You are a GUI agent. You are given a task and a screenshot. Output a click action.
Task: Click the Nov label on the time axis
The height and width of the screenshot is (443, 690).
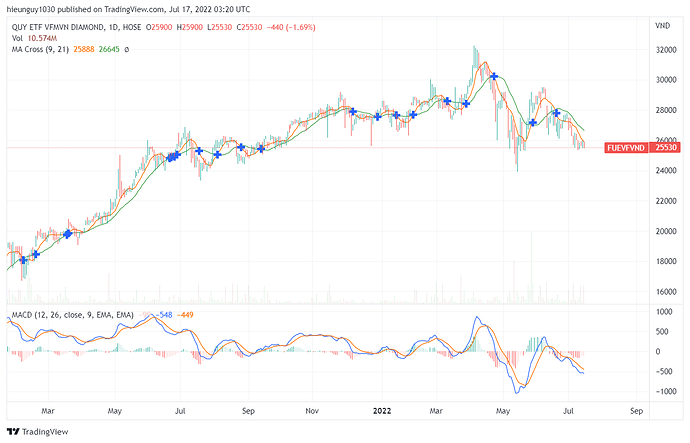[312, 411]
